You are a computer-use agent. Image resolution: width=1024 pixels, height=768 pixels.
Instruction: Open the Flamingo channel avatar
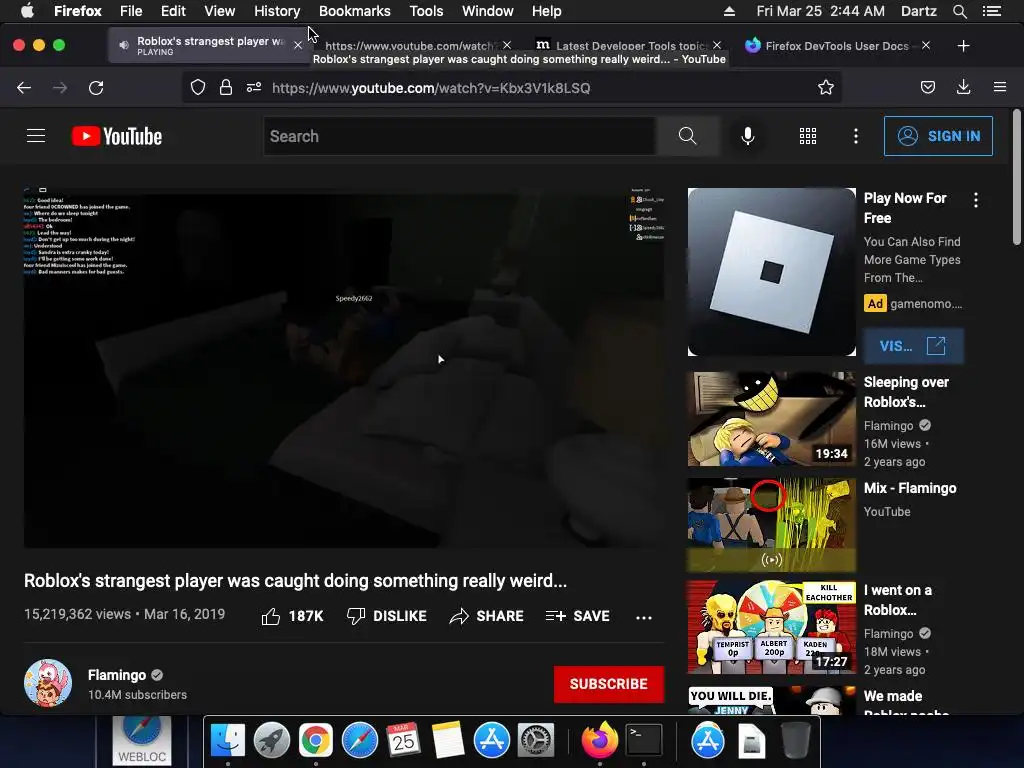[x=48, y=683]
